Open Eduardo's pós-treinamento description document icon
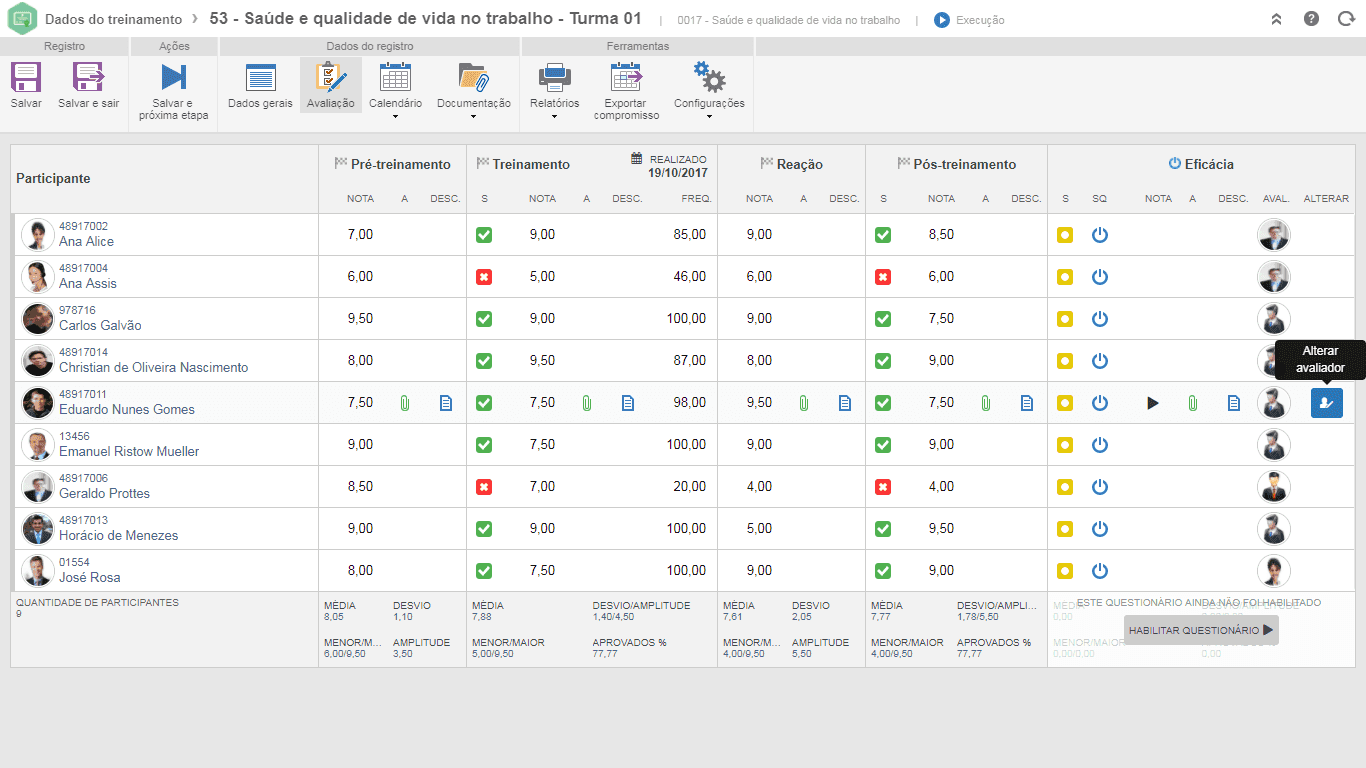Viewport: 1366px width, 768px height. tap(1026, 403)
